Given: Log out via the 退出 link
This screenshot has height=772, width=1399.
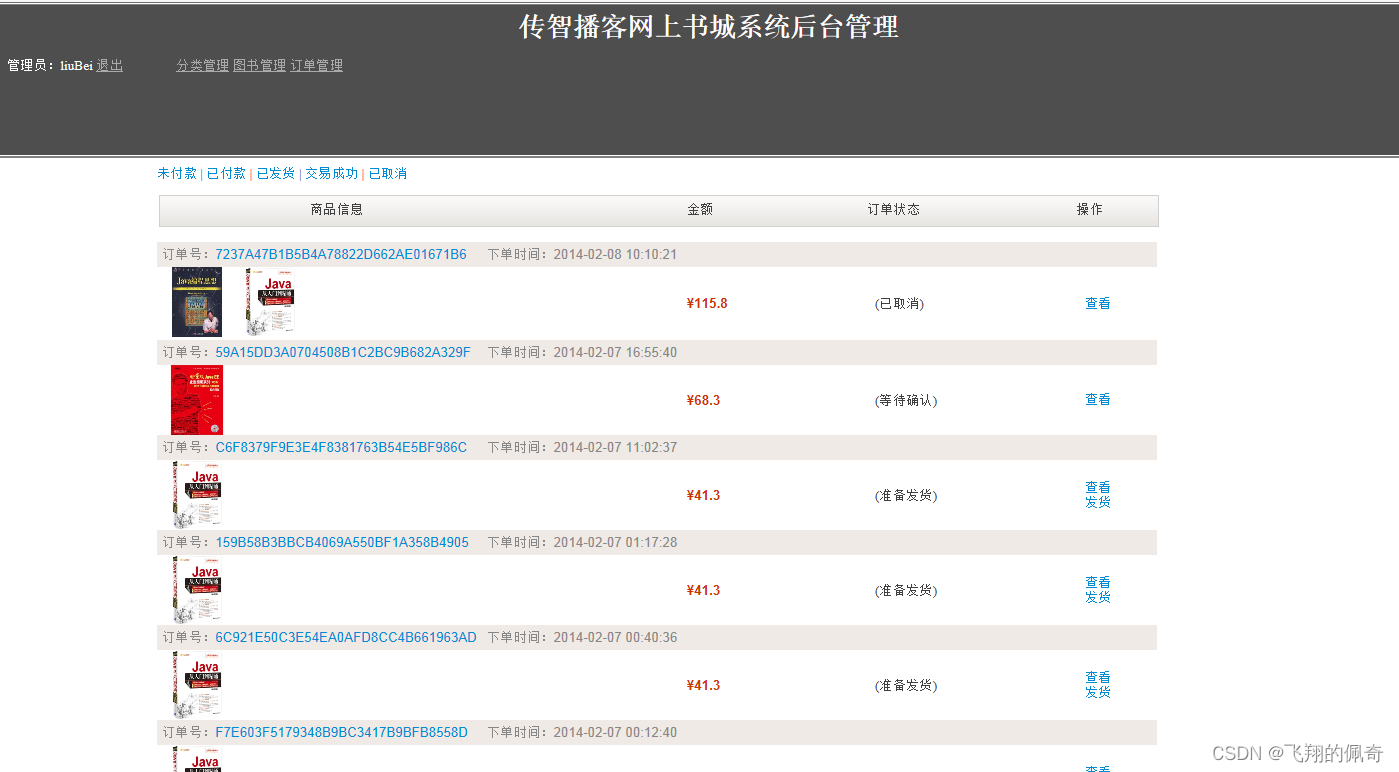Looking at the screenshot, I should (110, 65).
